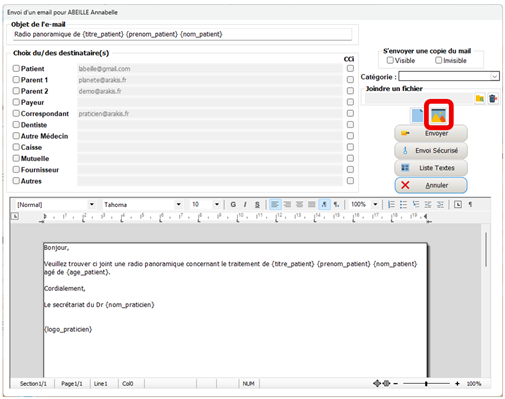Check the Patient recipient checkbox
Viewport: 505px width, 399px height.
coord(16,68)
